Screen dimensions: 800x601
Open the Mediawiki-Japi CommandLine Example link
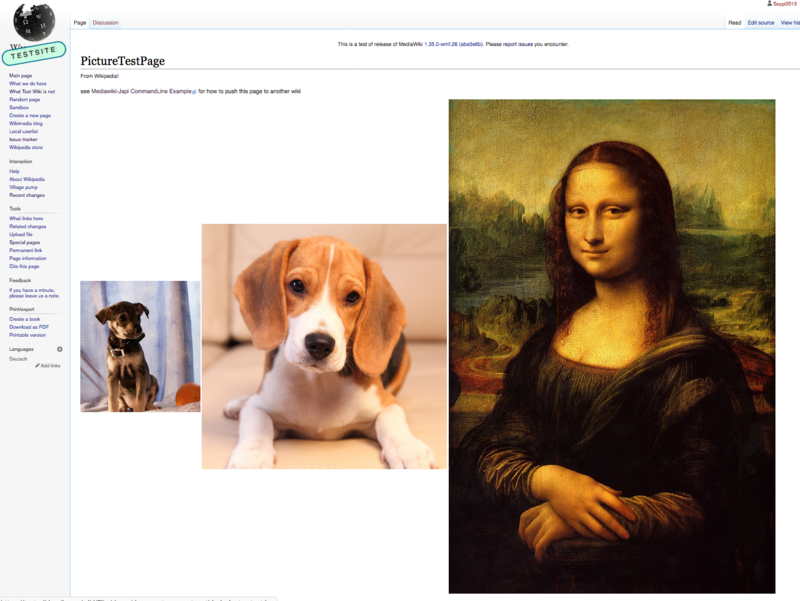tap(141, 91)
